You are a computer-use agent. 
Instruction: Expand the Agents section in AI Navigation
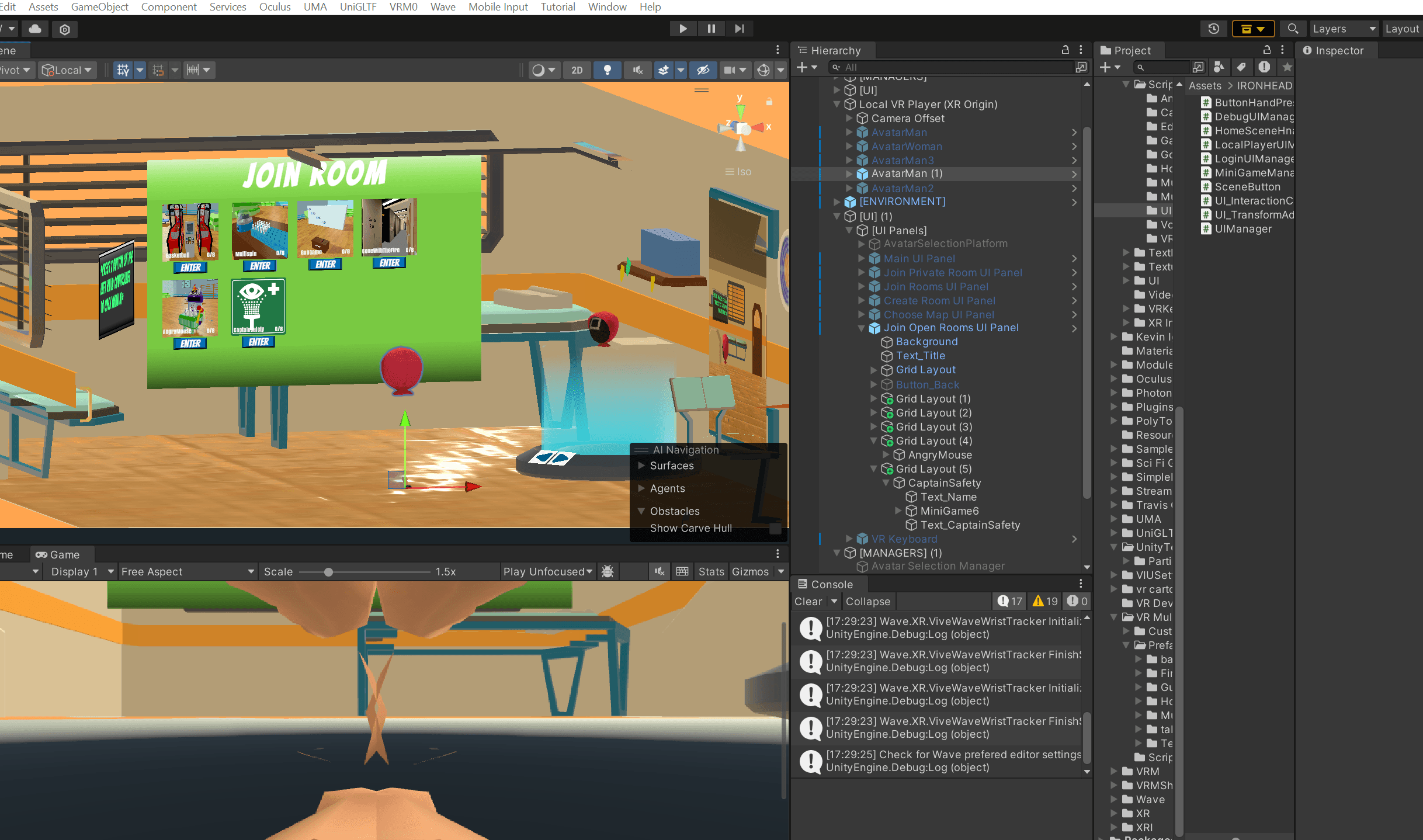pyautogui.click(x=641, y=488)
